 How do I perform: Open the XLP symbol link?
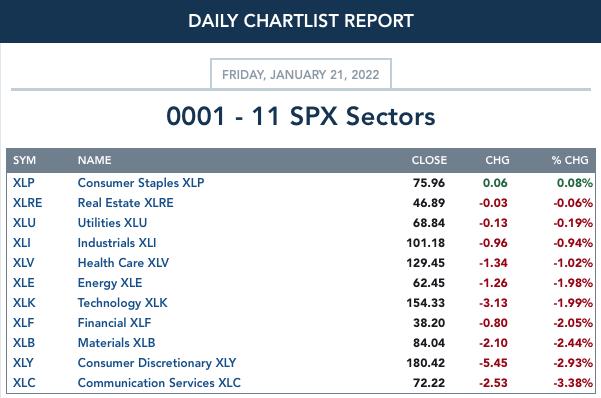coord(23,183)
